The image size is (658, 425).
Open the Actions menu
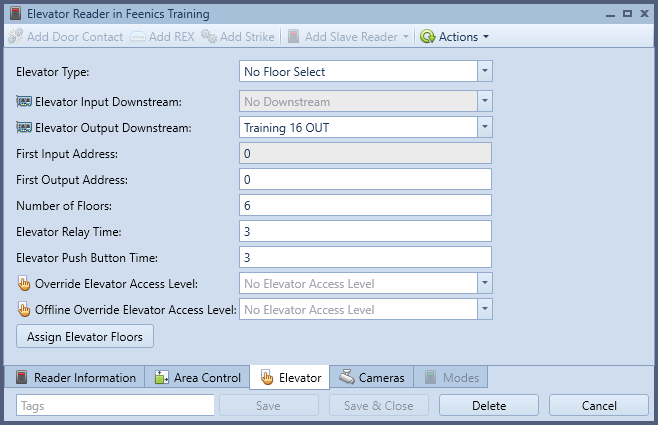point(454,37)
